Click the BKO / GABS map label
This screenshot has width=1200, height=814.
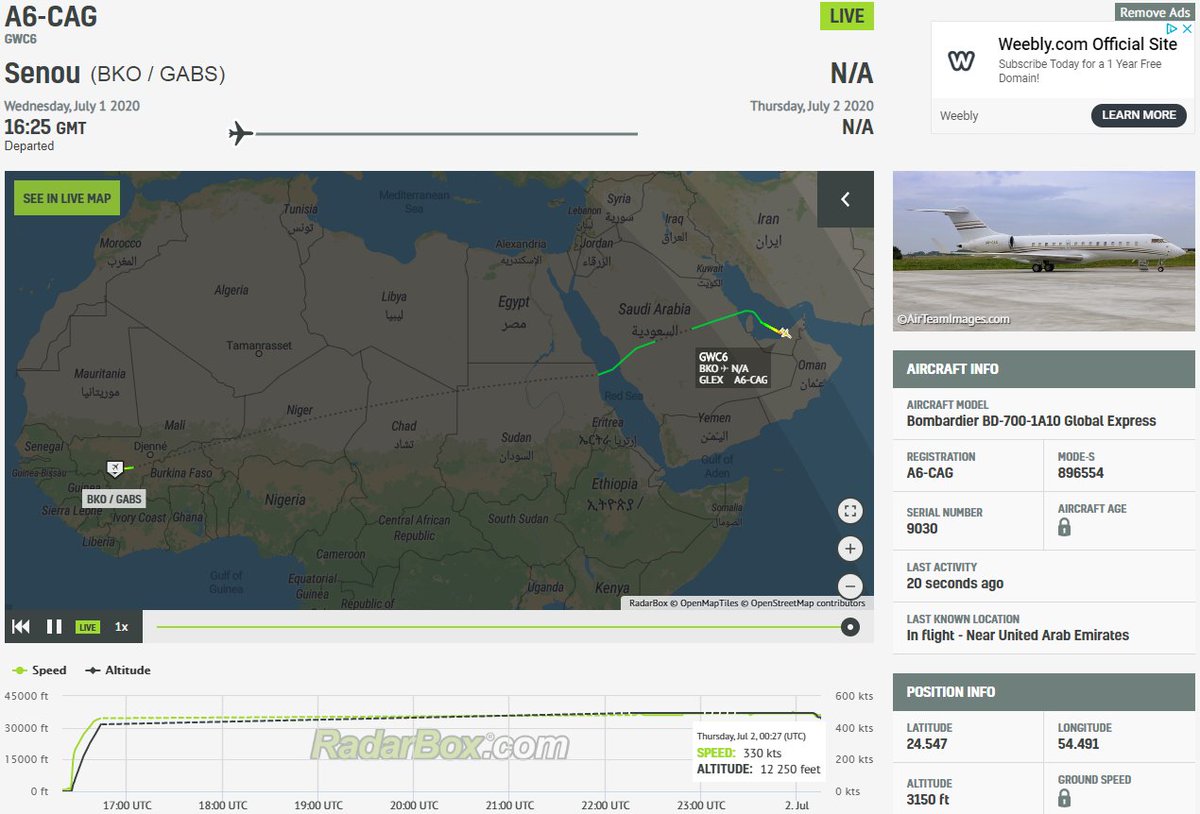click(115, 498)
